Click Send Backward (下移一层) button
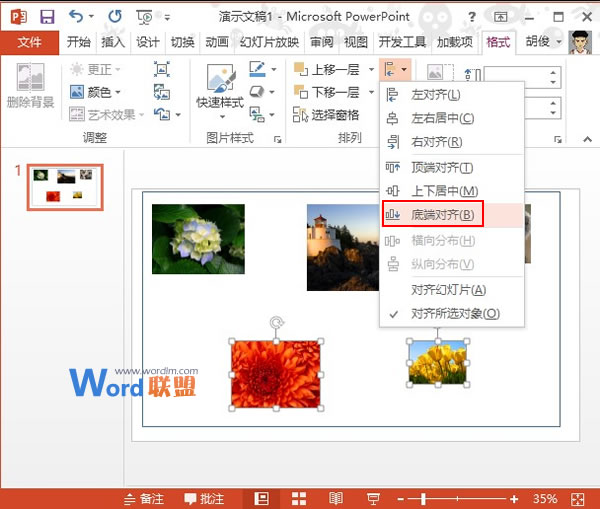600x509 pixels. click(x=327, y=92)
